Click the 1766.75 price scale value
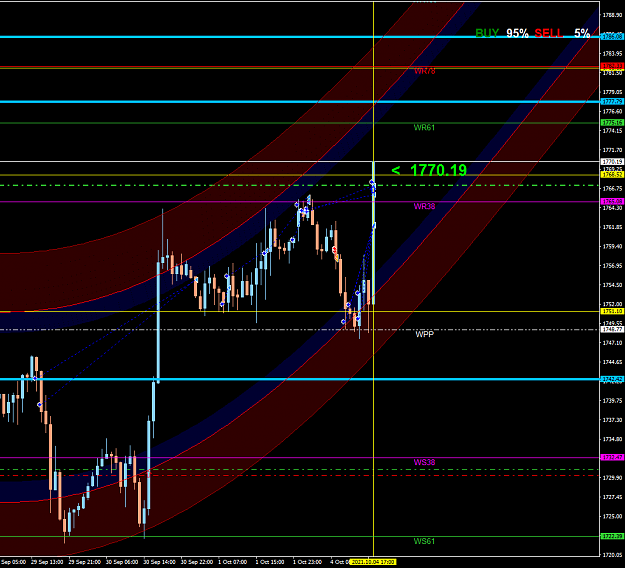Image resolution: width=625 pixels, height=568 pixels. pyautogui.click(x=612, y=189)
